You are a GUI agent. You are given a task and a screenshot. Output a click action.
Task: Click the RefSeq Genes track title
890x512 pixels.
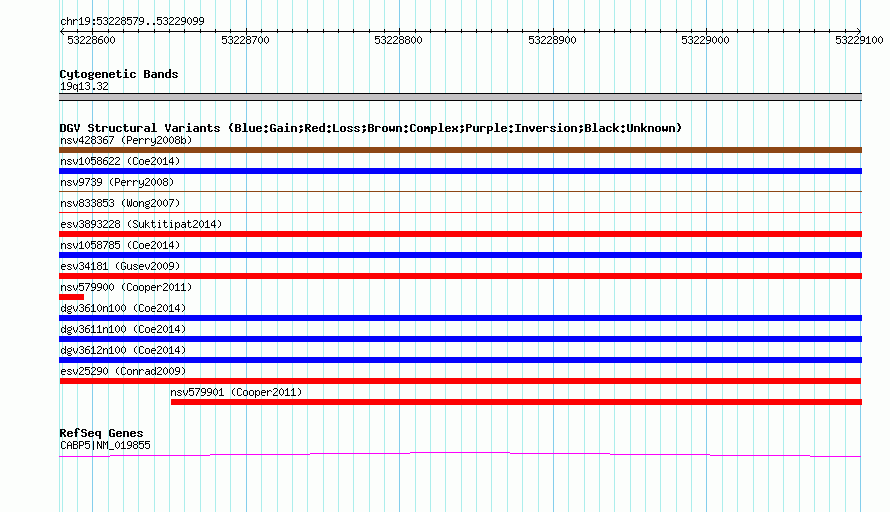pos(101,433)
